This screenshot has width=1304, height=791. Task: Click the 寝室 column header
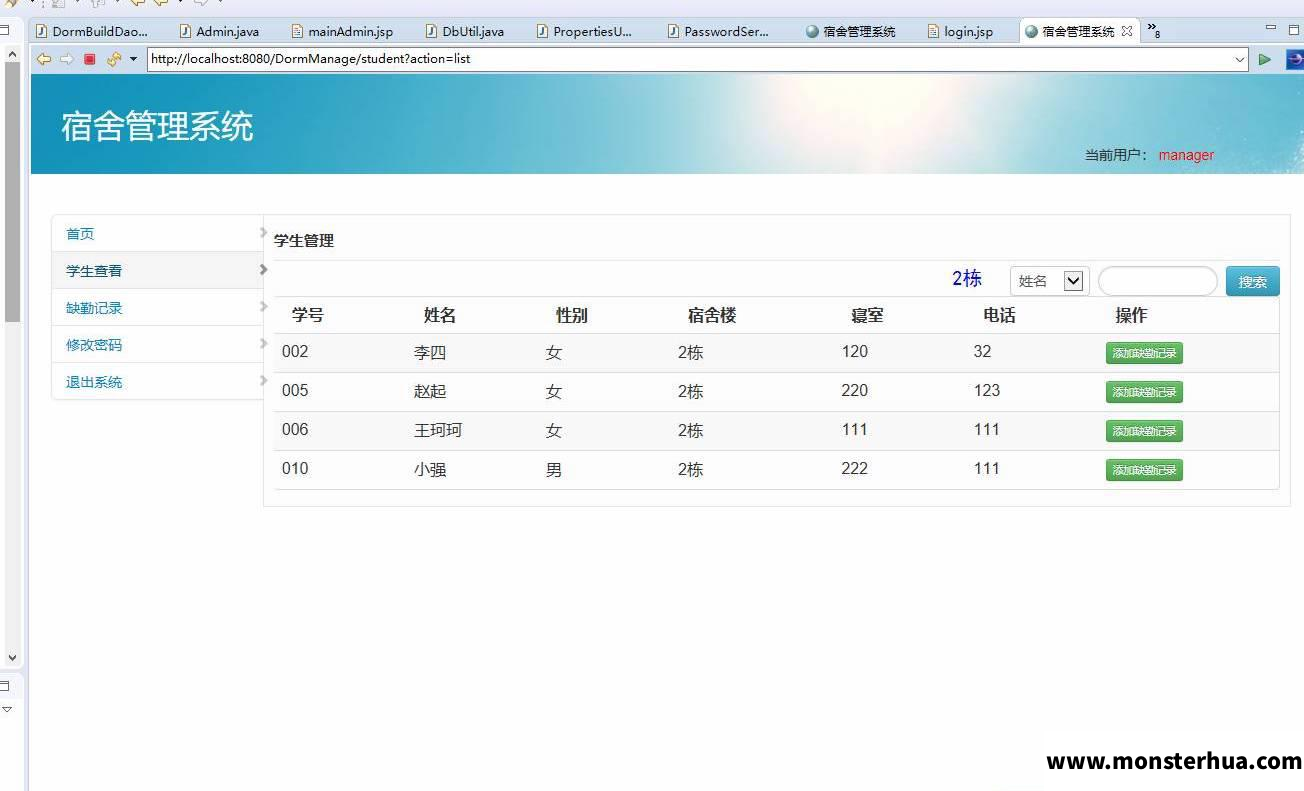(x=867, y=315)
